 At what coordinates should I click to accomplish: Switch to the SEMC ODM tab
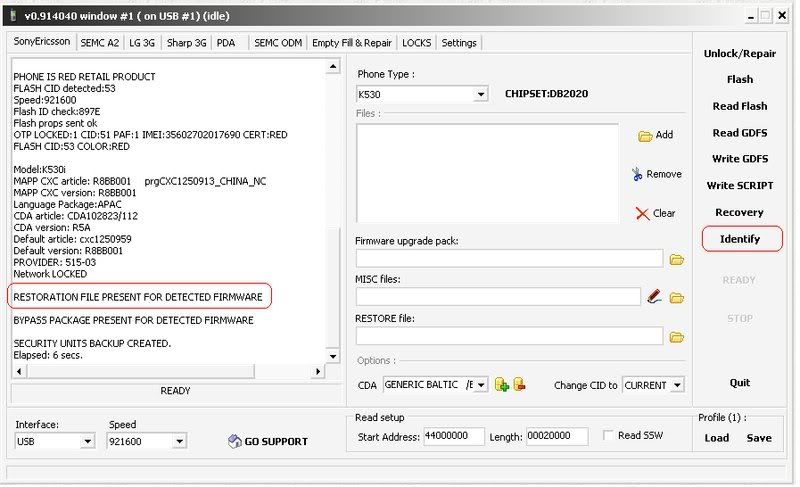[278, 43]
